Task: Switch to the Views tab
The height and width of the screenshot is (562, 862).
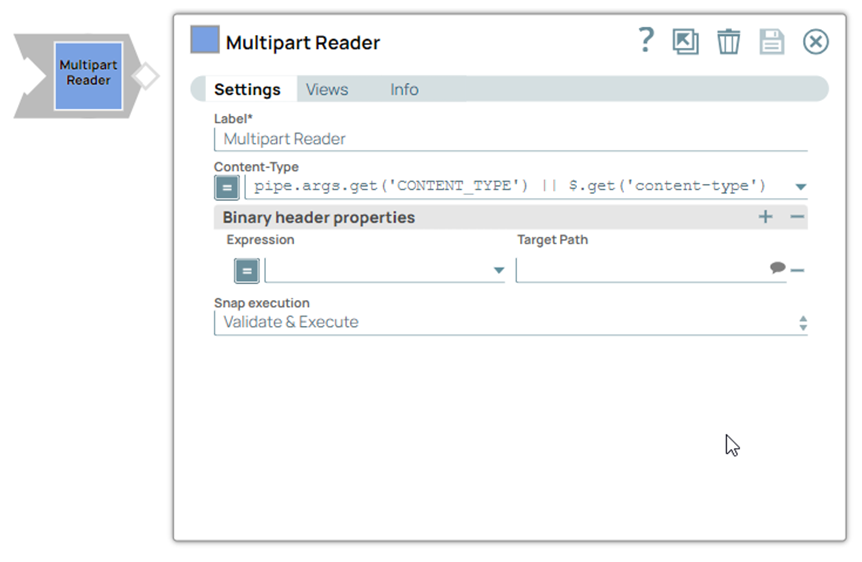Action: click(327, 90)
